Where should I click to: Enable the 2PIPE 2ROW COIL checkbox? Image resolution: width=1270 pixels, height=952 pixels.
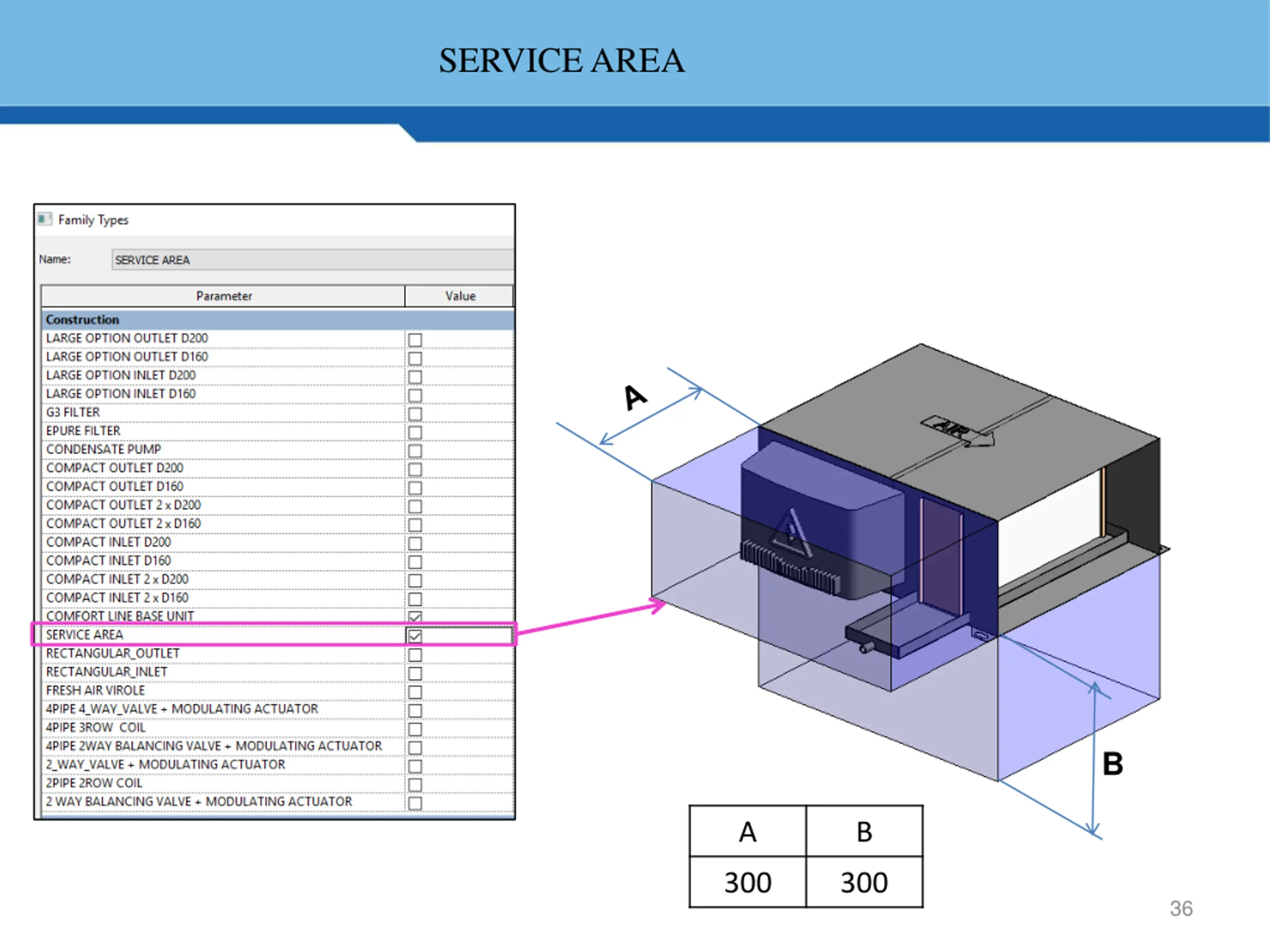pyautogui.click(x=415, y=784)
